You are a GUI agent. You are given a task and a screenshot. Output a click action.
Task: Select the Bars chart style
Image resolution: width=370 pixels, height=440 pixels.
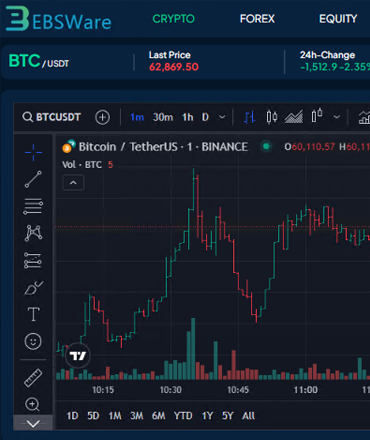pos(249,117)
